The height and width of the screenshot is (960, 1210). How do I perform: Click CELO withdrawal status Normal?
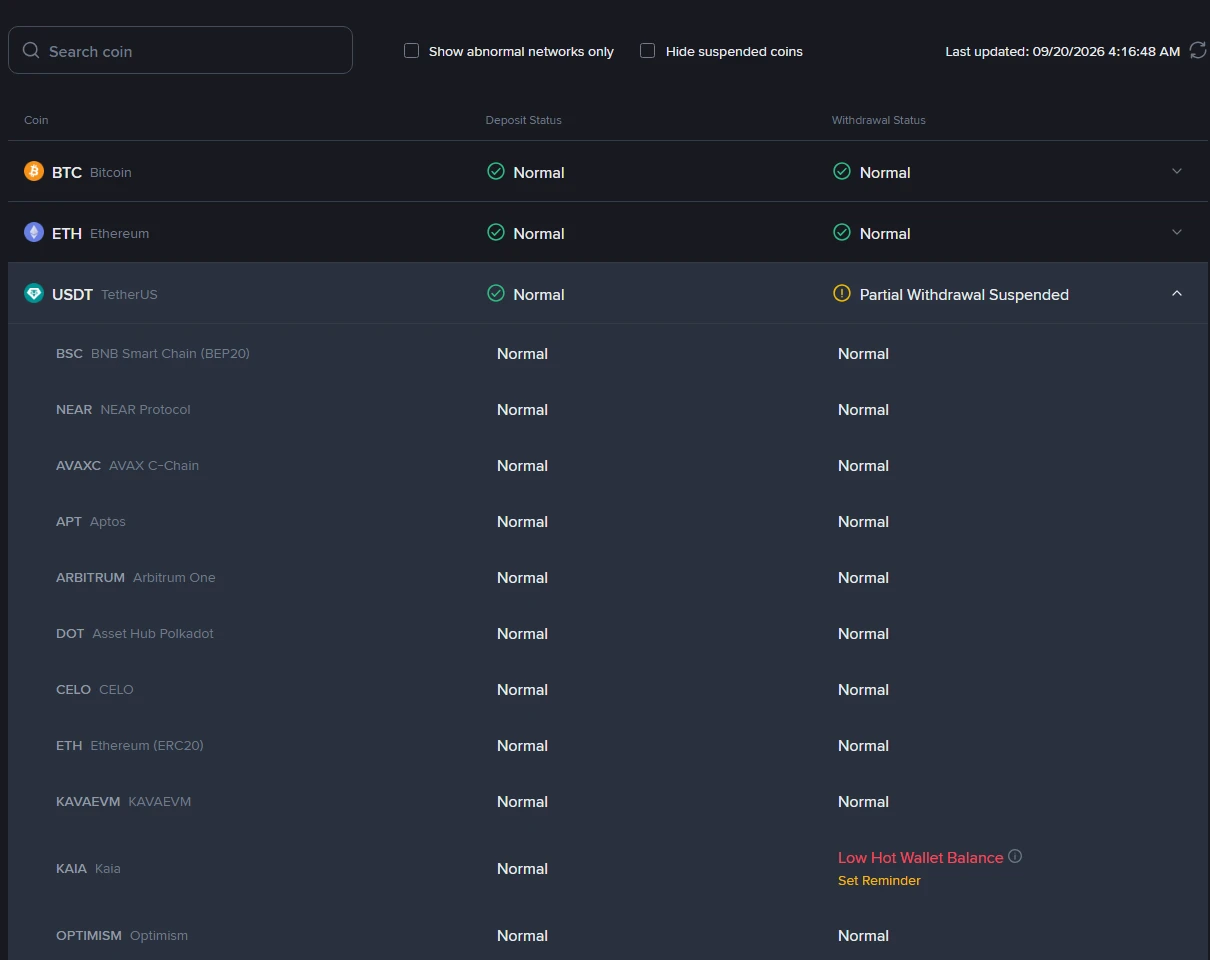[x=863, y=689]
